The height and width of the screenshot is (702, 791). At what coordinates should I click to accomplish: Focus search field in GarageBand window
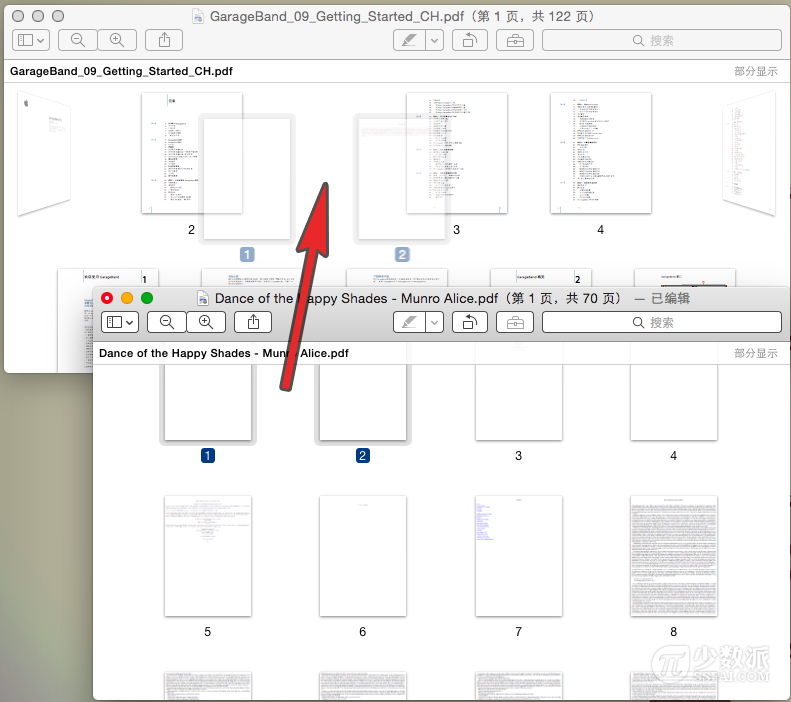click(662, 40)
